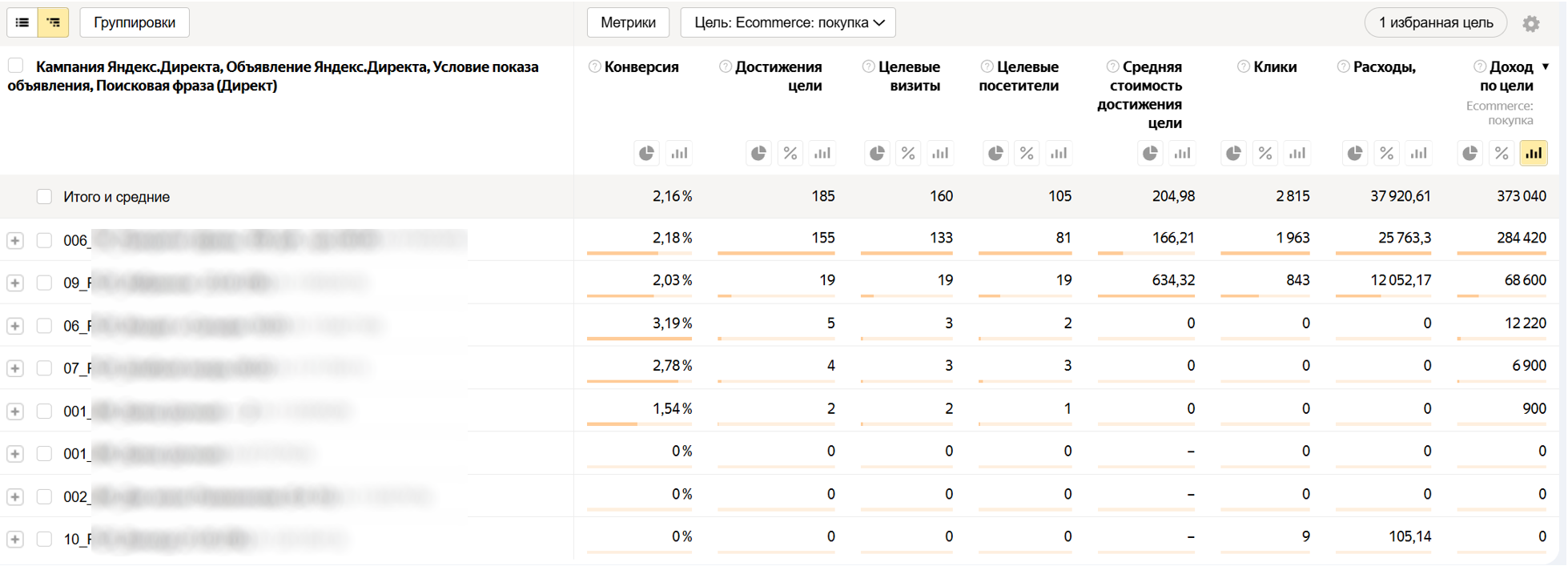Open the Метрики menu
This screenshot has width=1568, height=566.
(x=628, y=22)
